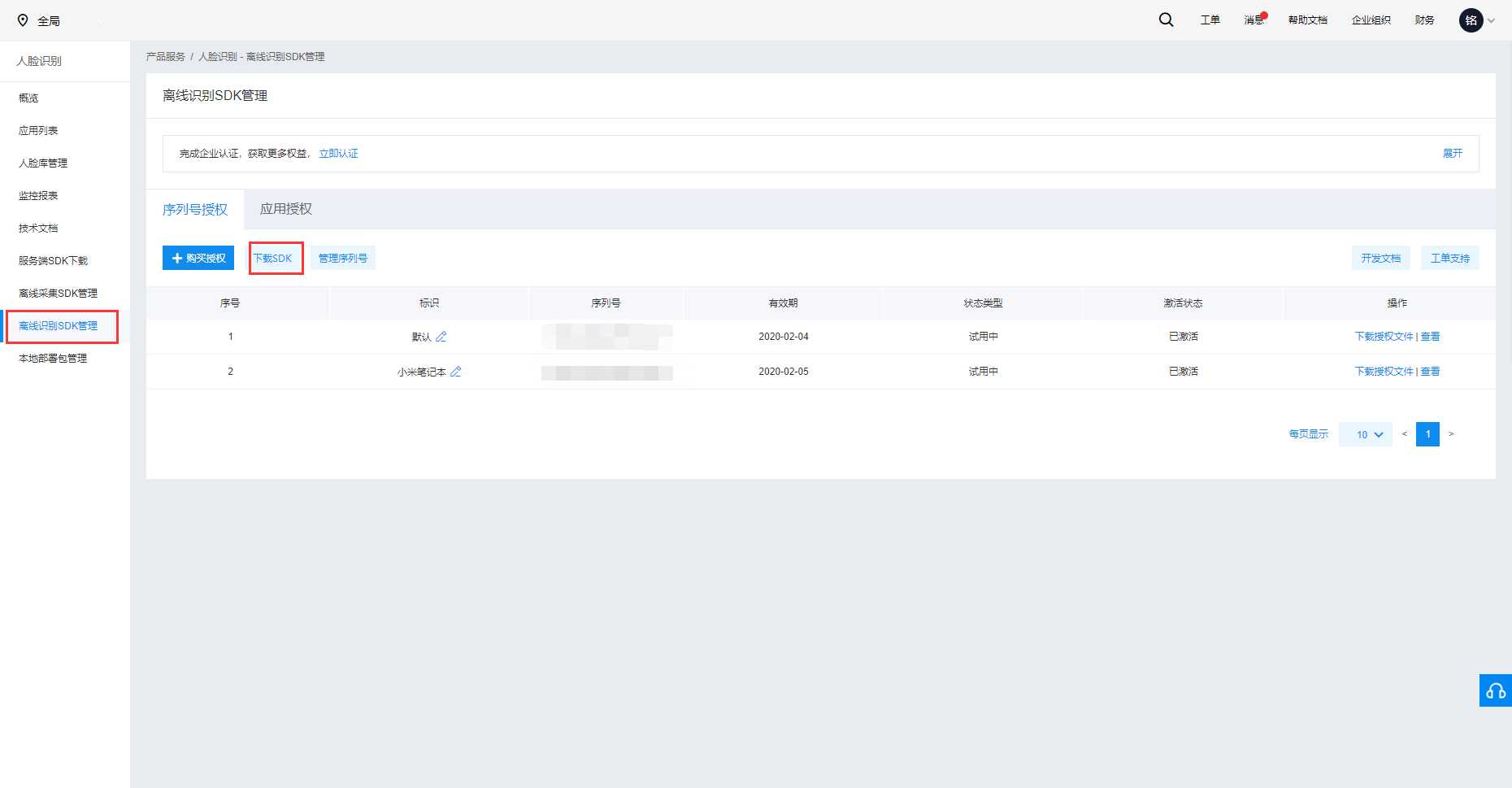Click the 全局 region selector text

49,21
